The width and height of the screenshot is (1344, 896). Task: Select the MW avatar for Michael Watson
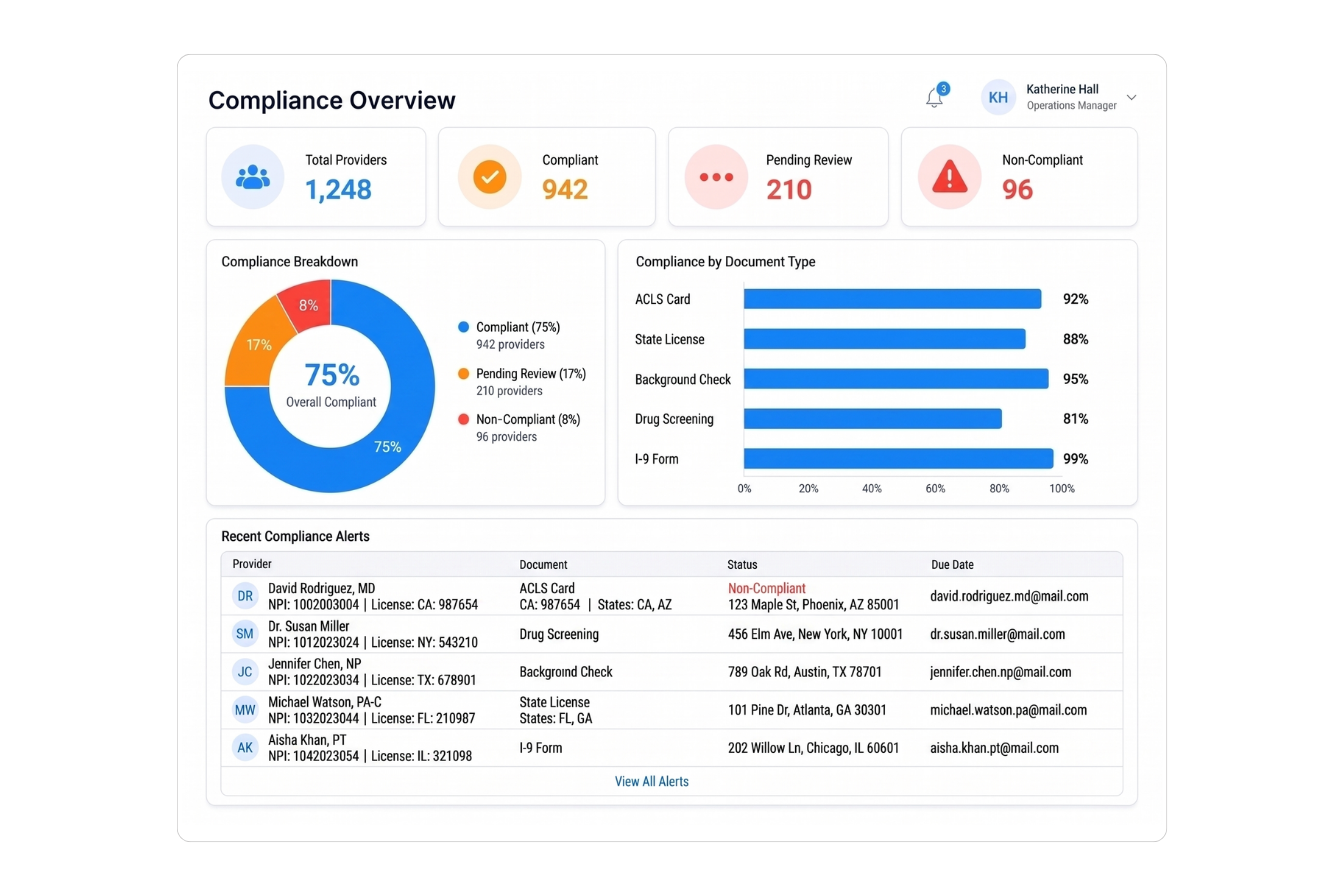tap(245, 709)
